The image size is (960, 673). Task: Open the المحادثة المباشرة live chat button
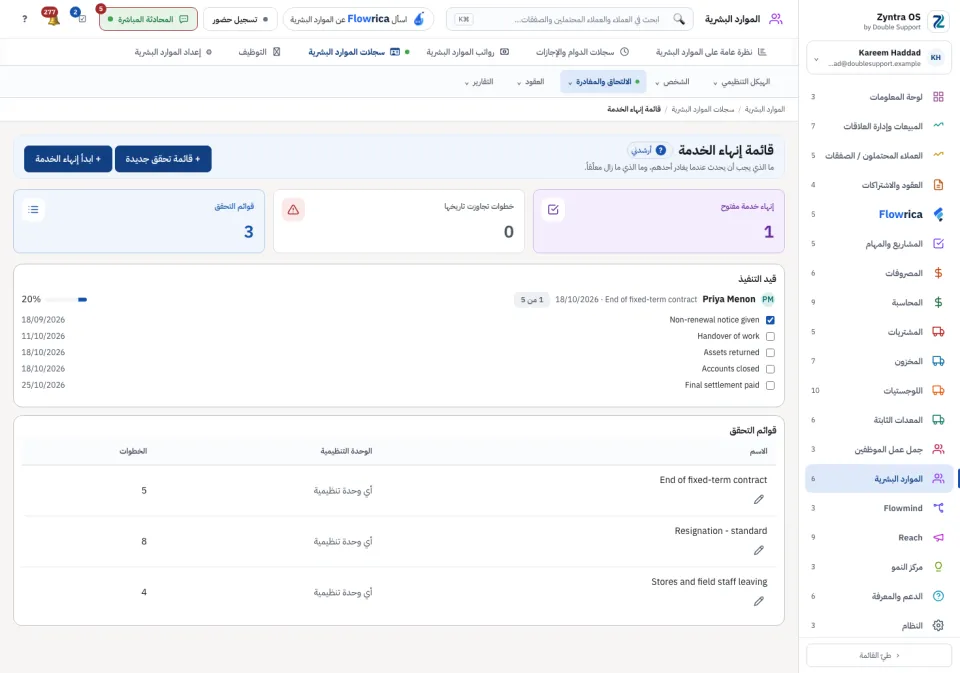(148, 19)
